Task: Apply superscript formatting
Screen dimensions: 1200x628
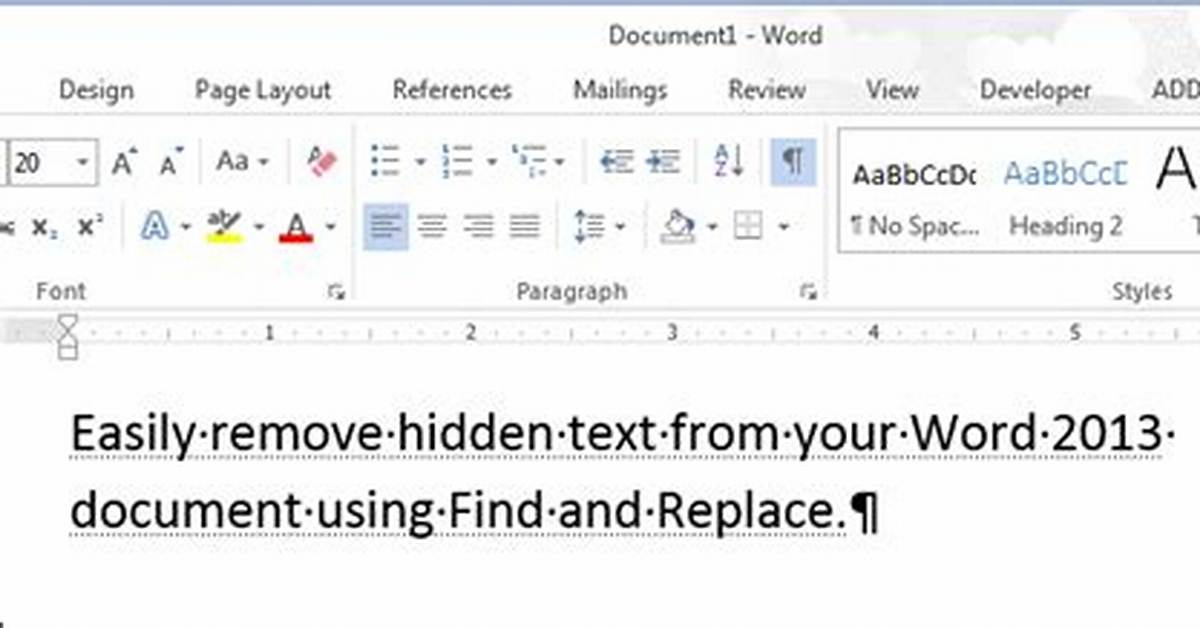Action: tap(89, 227)
